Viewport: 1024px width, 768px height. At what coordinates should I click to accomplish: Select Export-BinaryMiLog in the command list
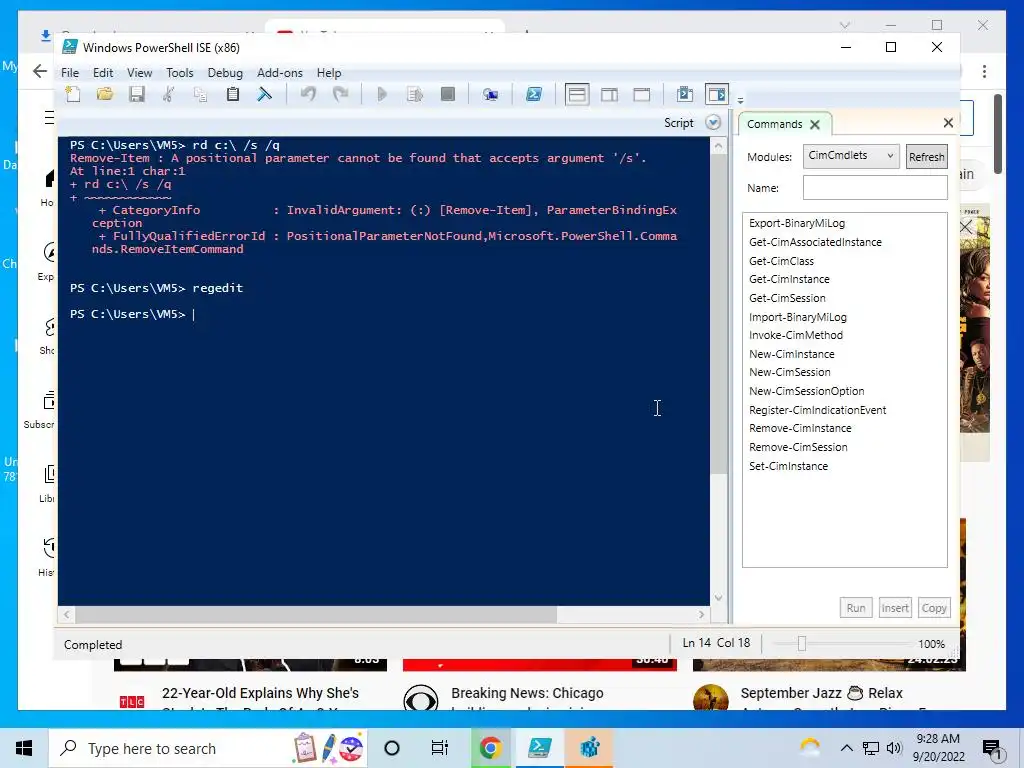797,223
